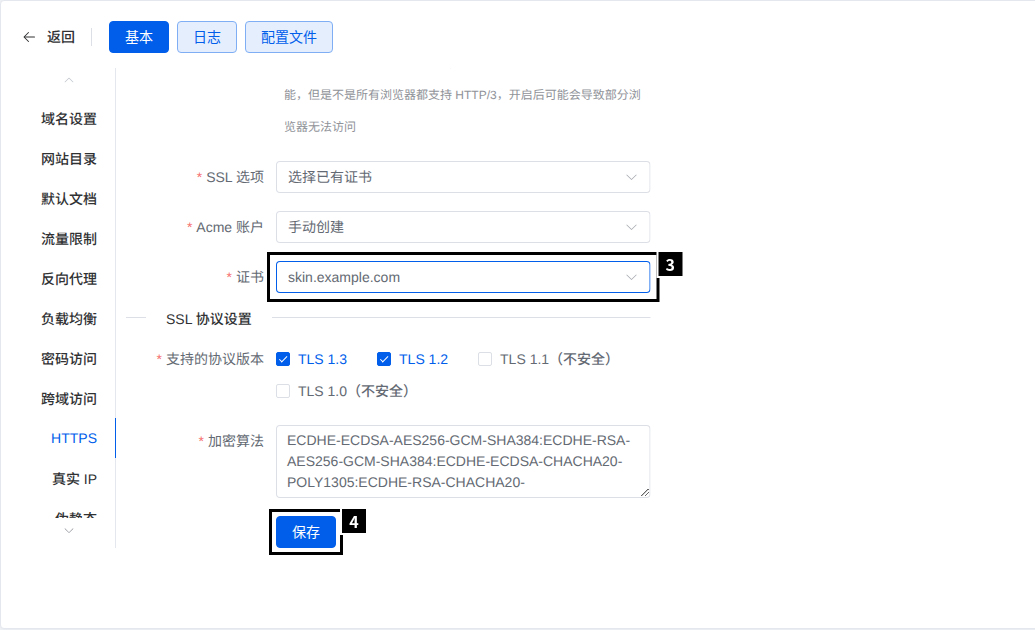Switch to the 基本 tab
1035x630 pixels.
pos(139,37)
